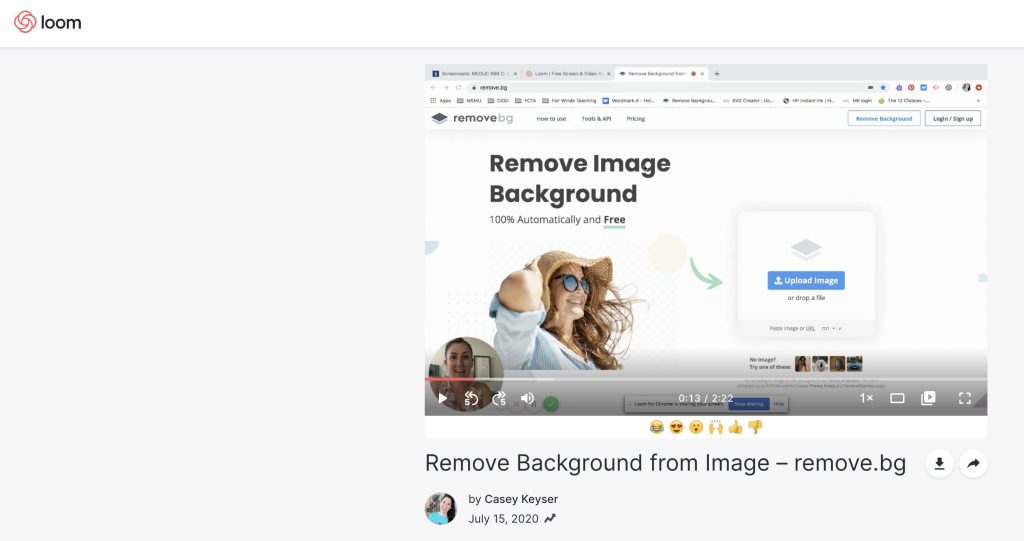Image resolution: width=1024 pixels, height=541 pixels.
Task: Click the Loom logo in the header
Action: [48, 22]
